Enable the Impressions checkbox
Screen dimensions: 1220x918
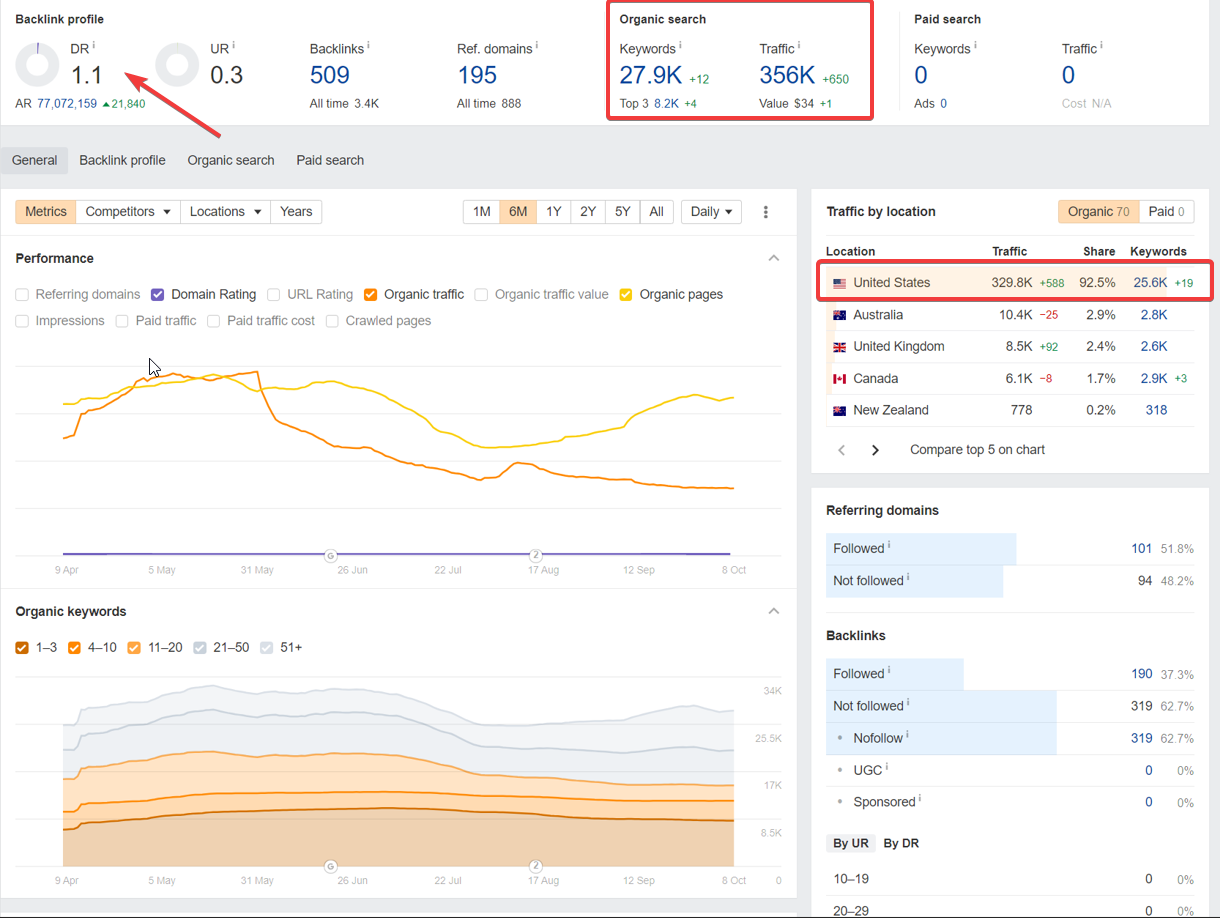(x=22, y=321)
